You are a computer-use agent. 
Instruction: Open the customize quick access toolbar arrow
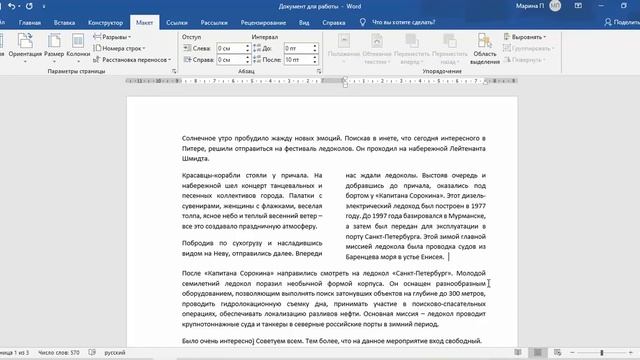[x=44, y=7]
